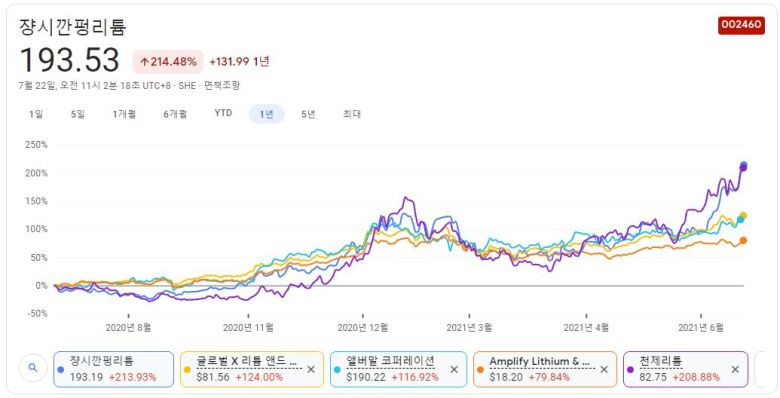
Task: Click the purple endpoint dot on chart
Action: tap(743, 168)
